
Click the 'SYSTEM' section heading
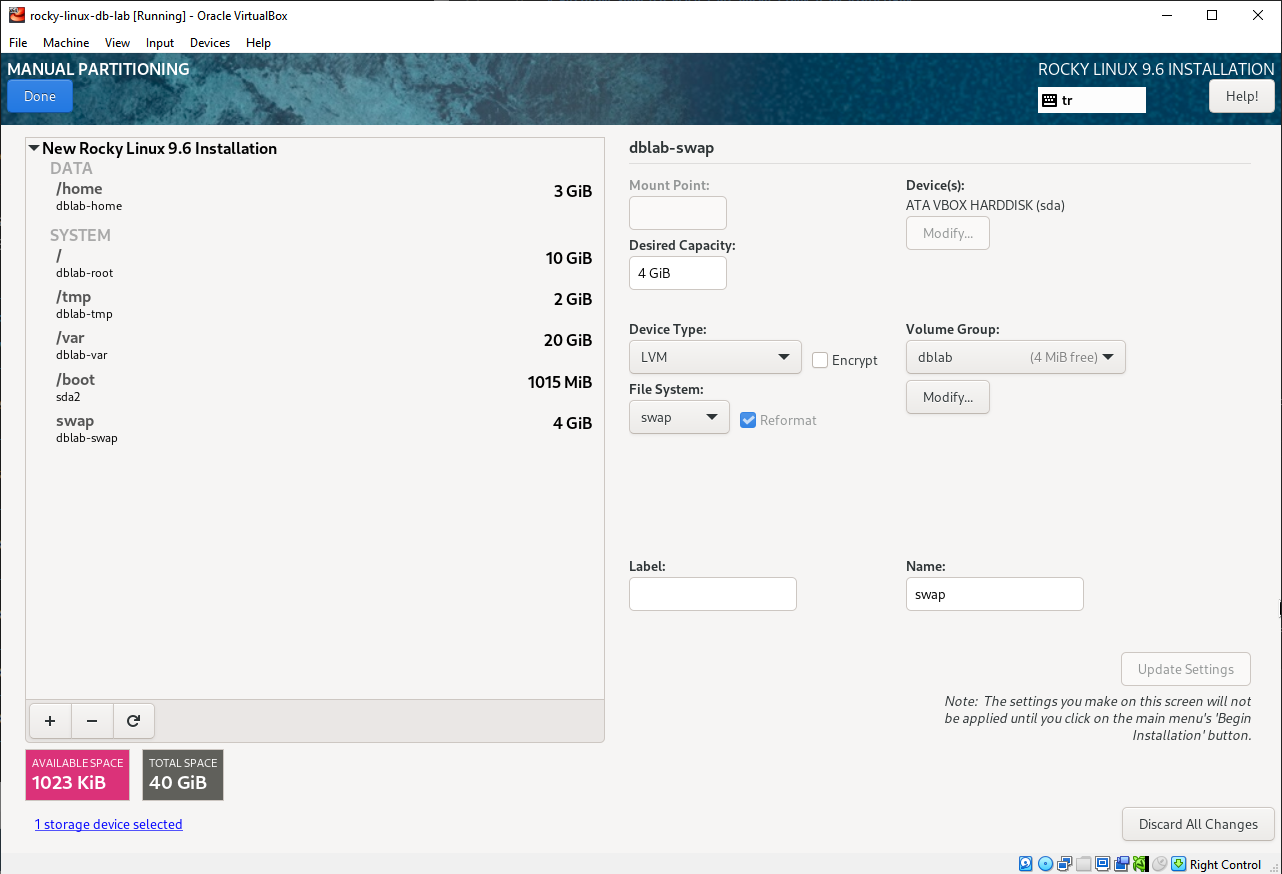point(80,236)
